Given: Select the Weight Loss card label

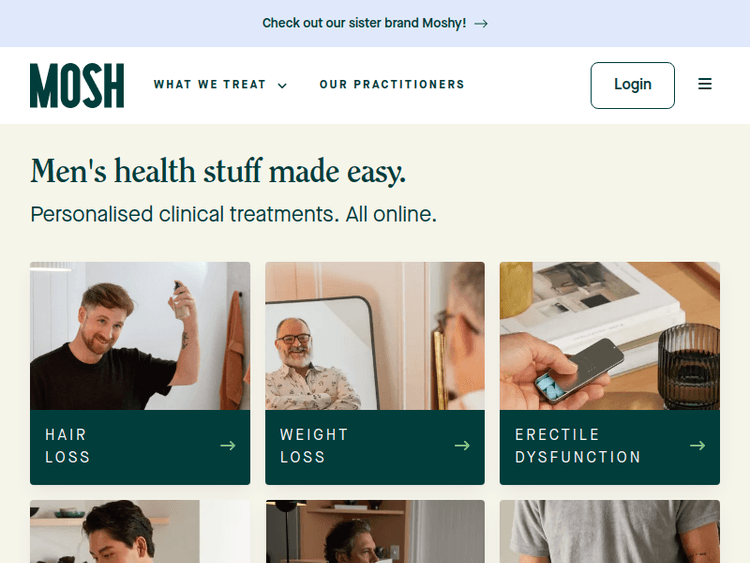Looking at the screenshot, I should pos(314,446).
